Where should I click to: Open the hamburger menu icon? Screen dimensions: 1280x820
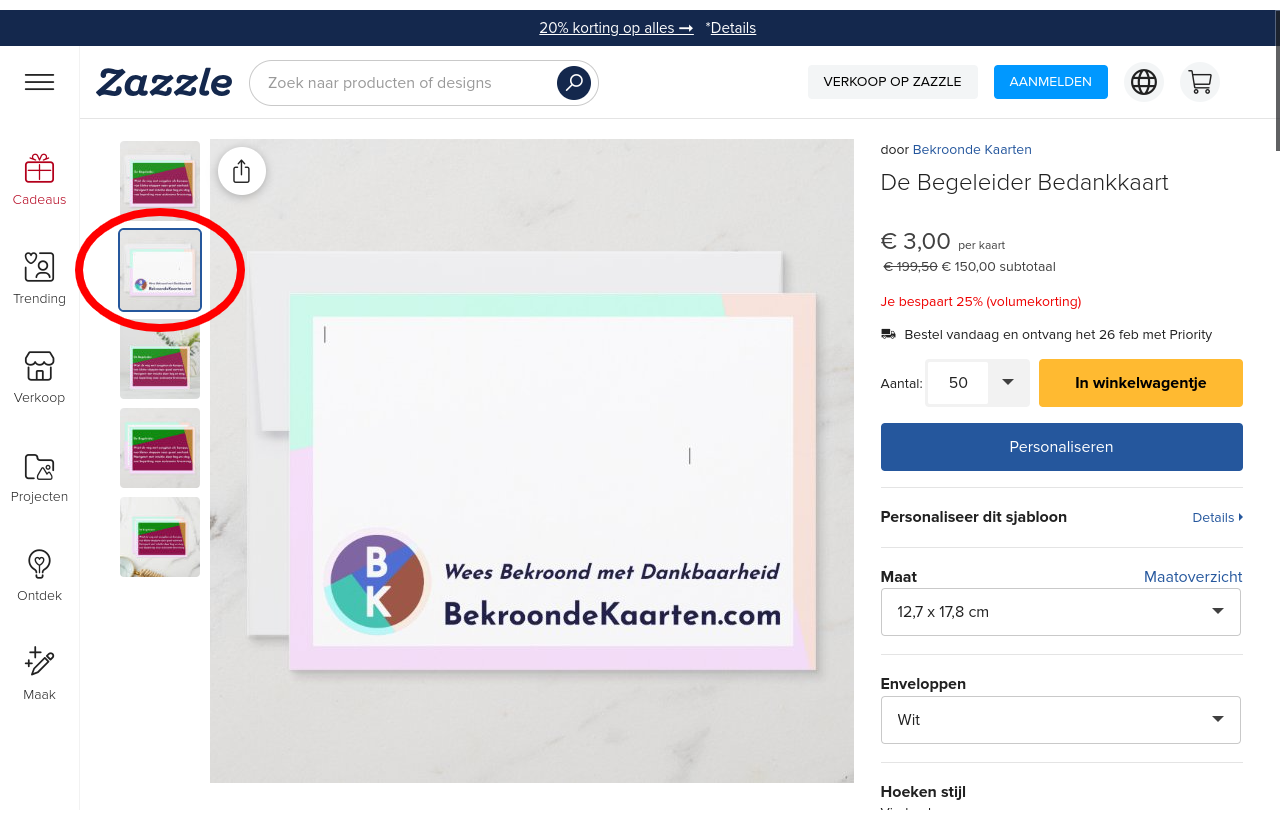[x=39, y=82]
